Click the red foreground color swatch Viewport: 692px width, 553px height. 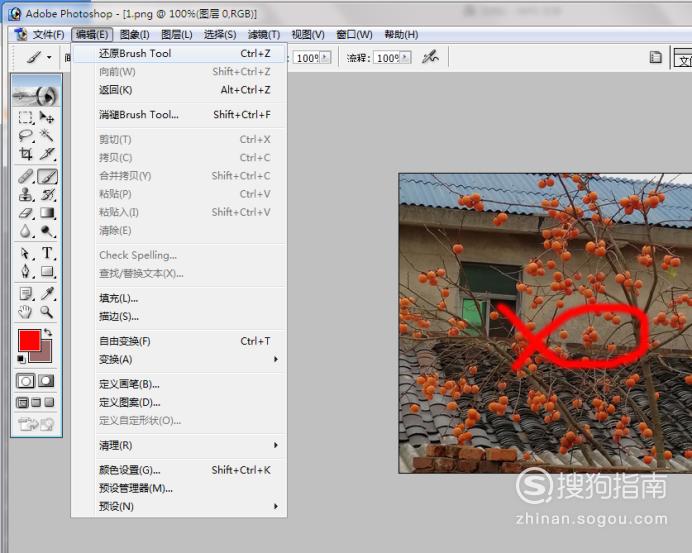point(30,340)
